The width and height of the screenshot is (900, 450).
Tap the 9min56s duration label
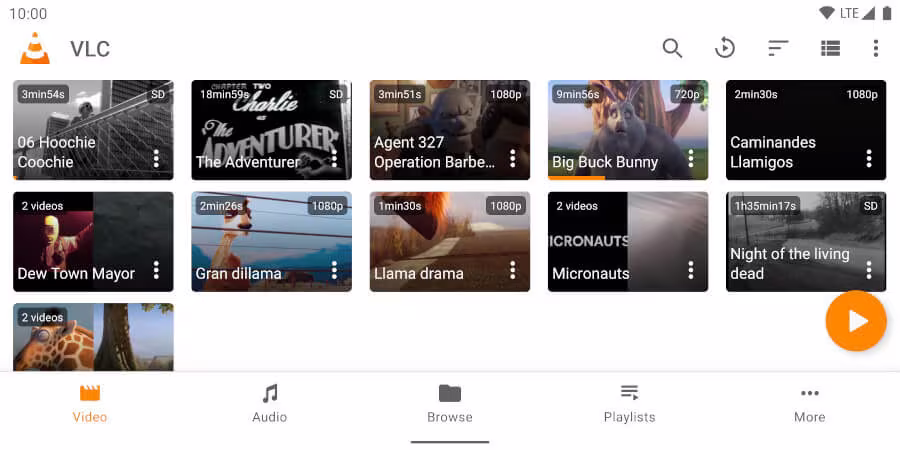577,94
